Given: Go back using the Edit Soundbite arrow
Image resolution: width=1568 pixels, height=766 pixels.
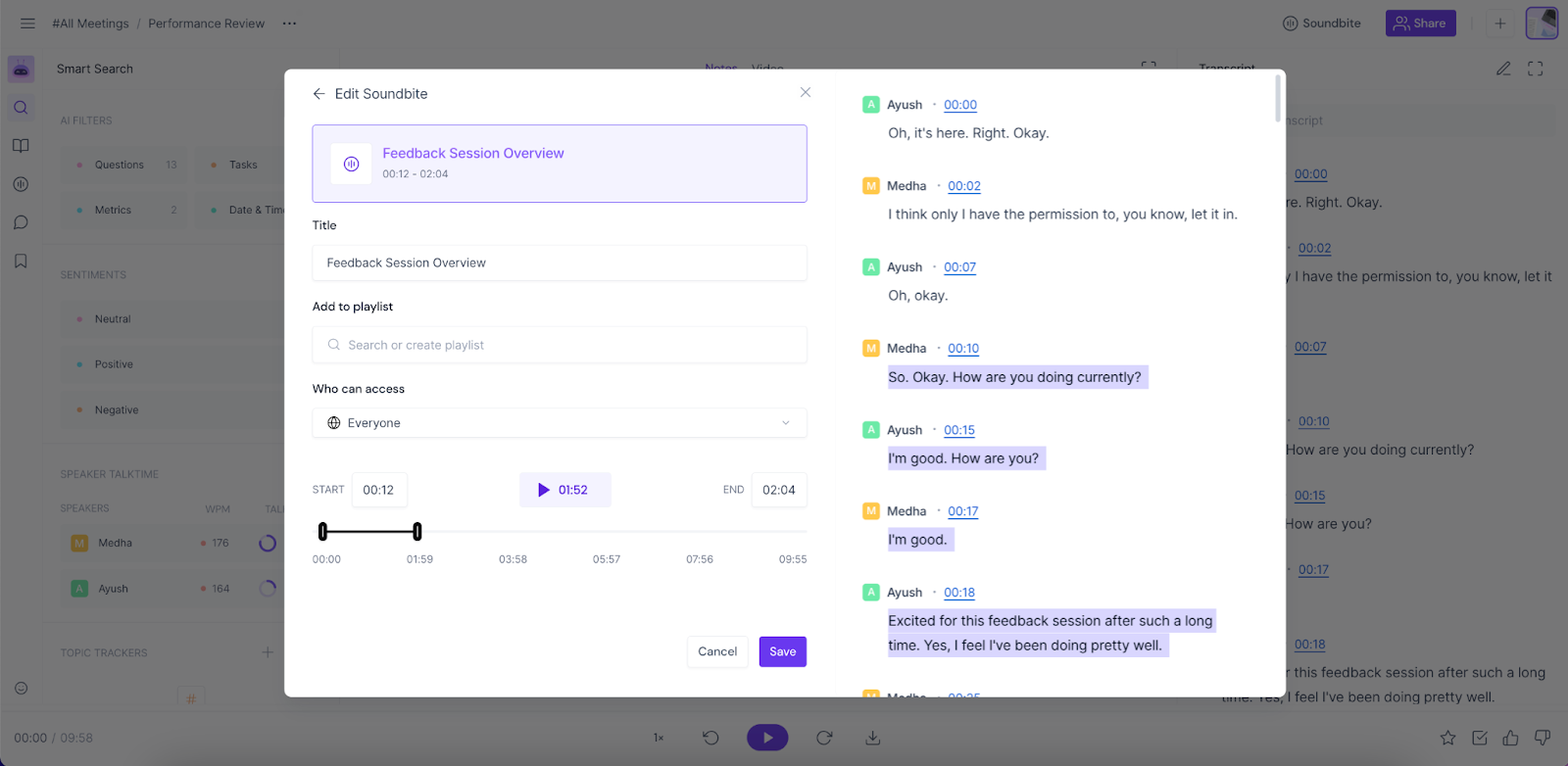Looking at the screenshot, I should [x=318, y=94].
